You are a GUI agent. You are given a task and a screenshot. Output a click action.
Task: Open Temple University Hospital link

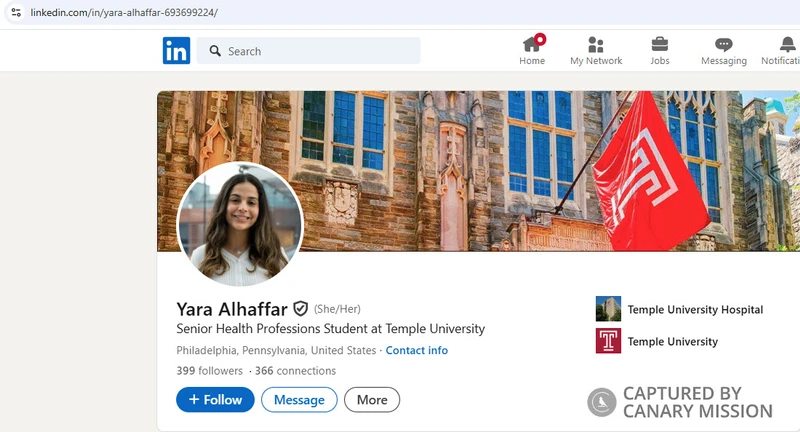(695, 310)
